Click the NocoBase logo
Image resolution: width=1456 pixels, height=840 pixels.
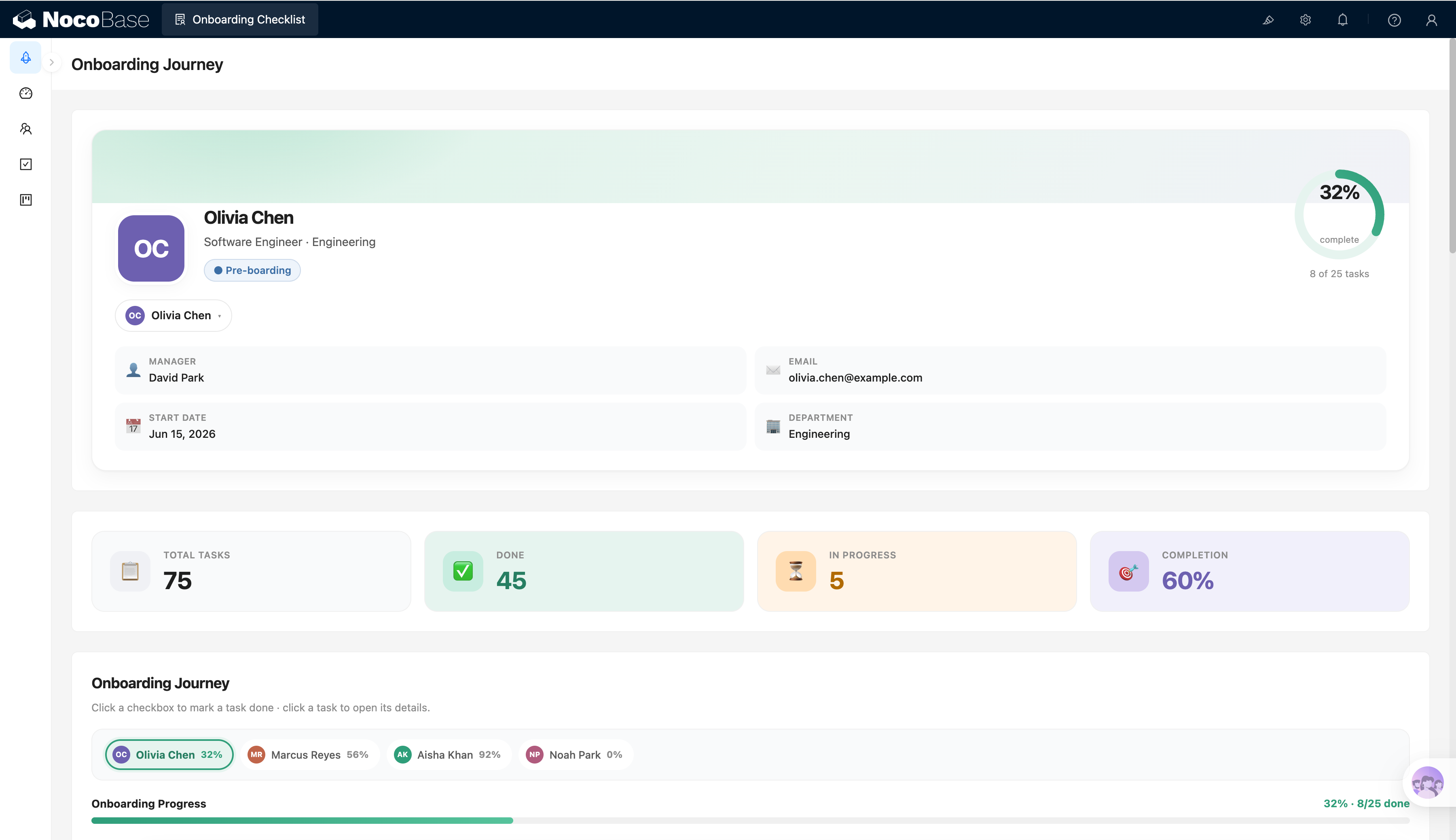(81, 19)
